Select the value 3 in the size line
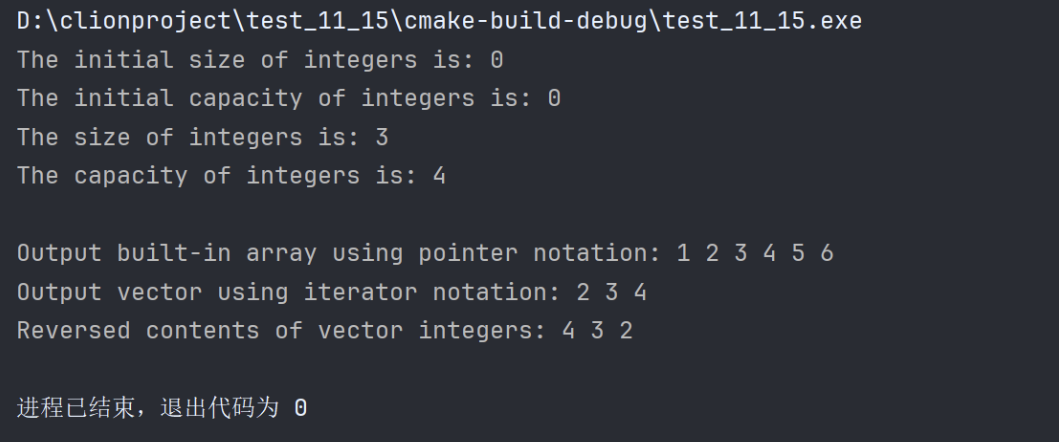This screenshot has height=442, width=1059. [382, 137]
